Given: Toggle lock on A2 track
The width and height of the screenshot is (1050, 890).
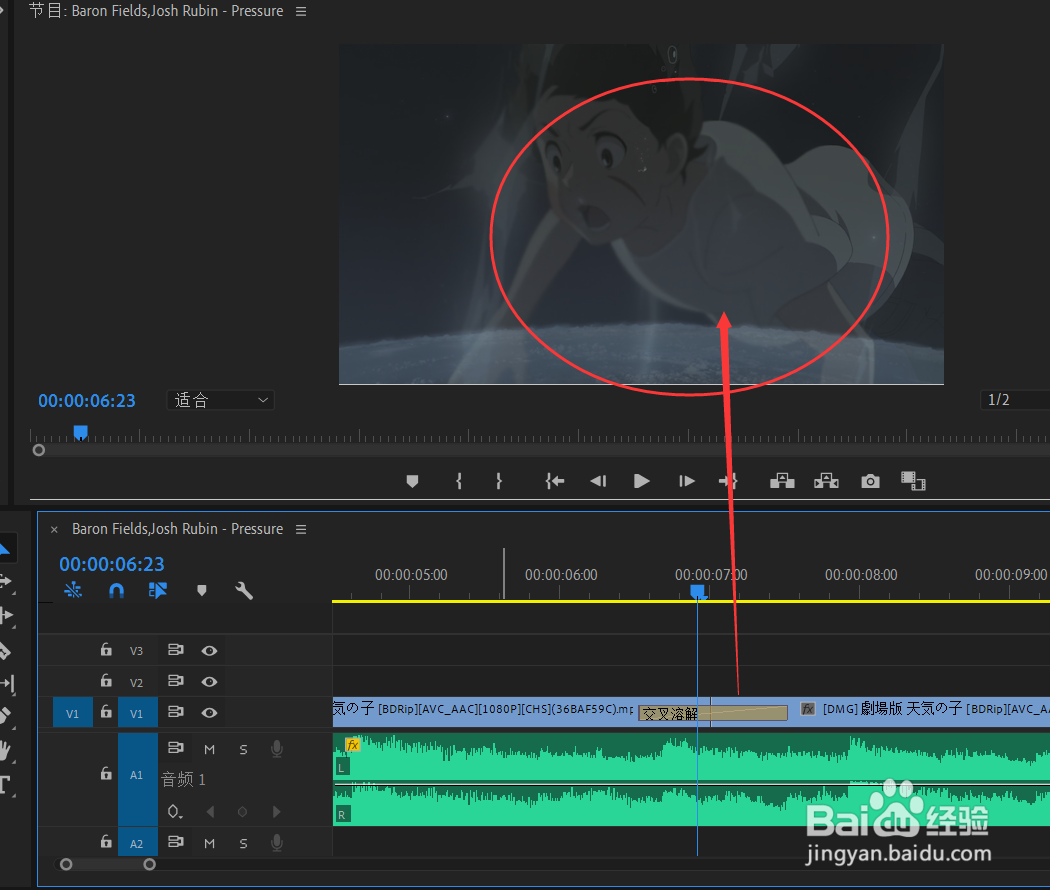Looking at the screenshot, I should (x=106, y=841).
